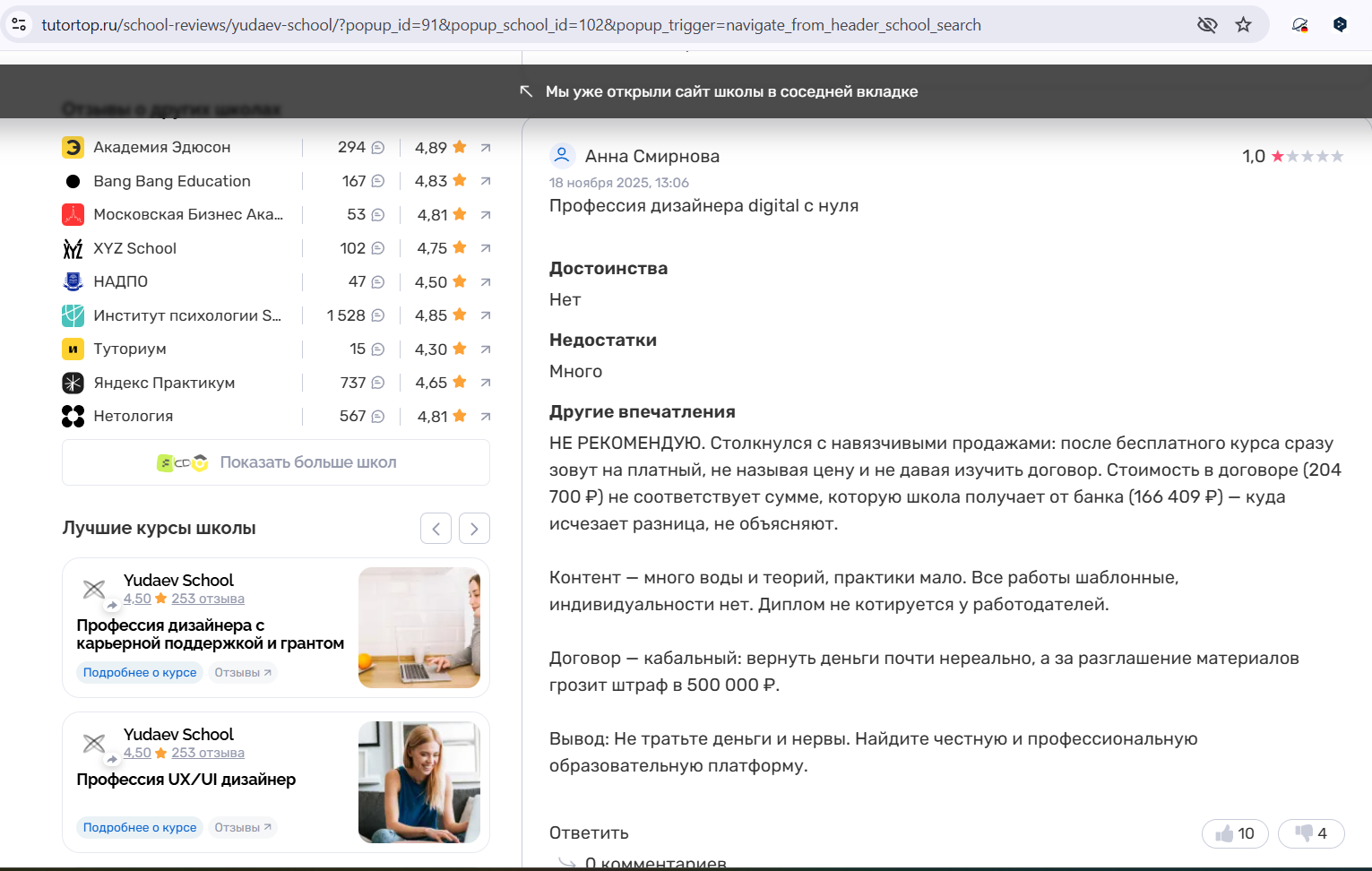Viewport: 1372px width, 871px height.
Task: Like the review with thumbs up
Action: click(1234, 833)
